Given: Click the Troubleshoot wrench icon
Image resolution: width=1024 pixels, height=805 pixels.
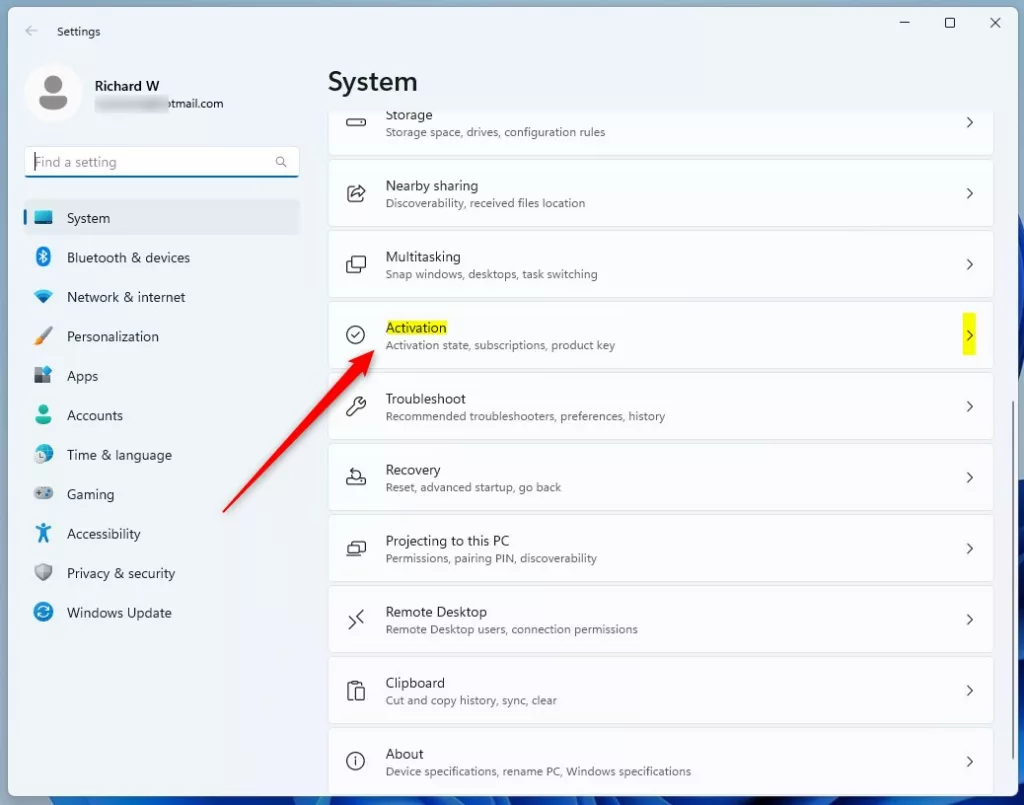Looking at the screenshot, I should [x=355, y=406].
